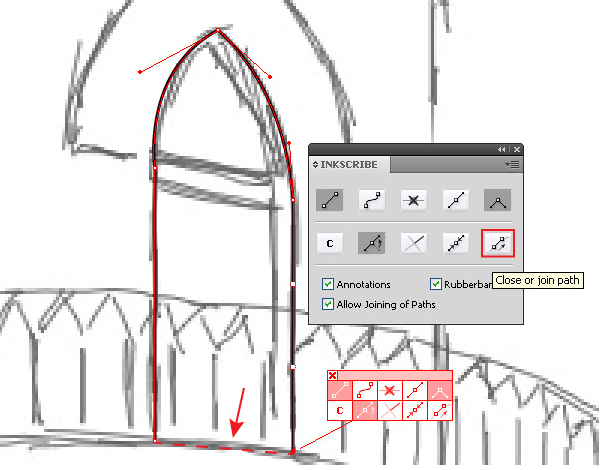Cycle panel view via arrows beside INKSCRIBE
This screenshot has height=470, width=600.
tap(315, 165)
